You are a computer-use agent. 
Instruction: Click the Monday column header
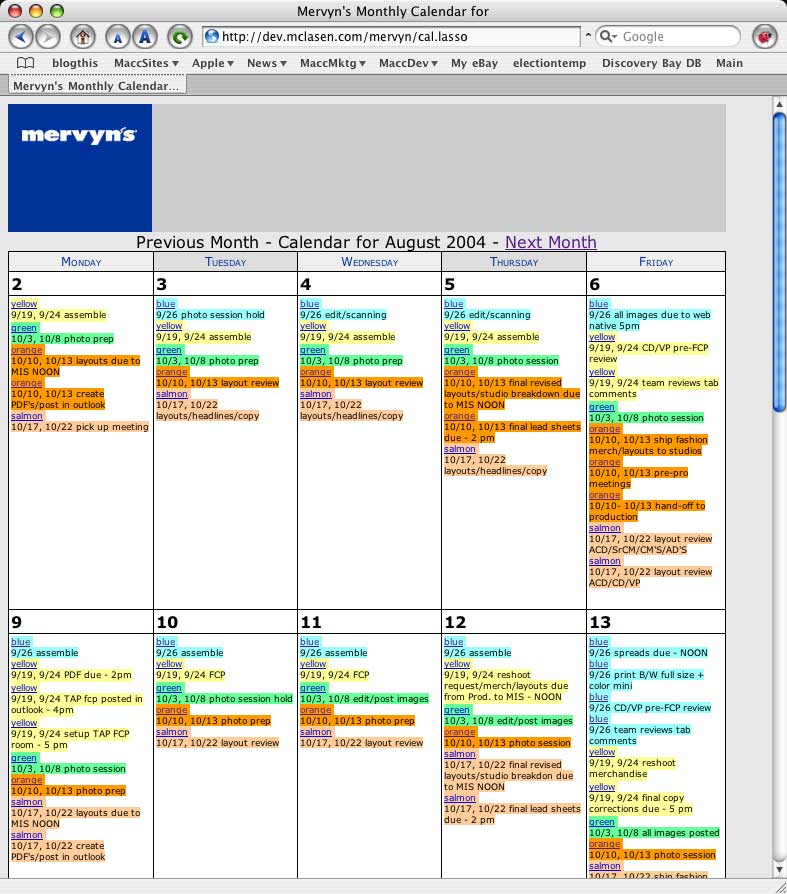81,262
